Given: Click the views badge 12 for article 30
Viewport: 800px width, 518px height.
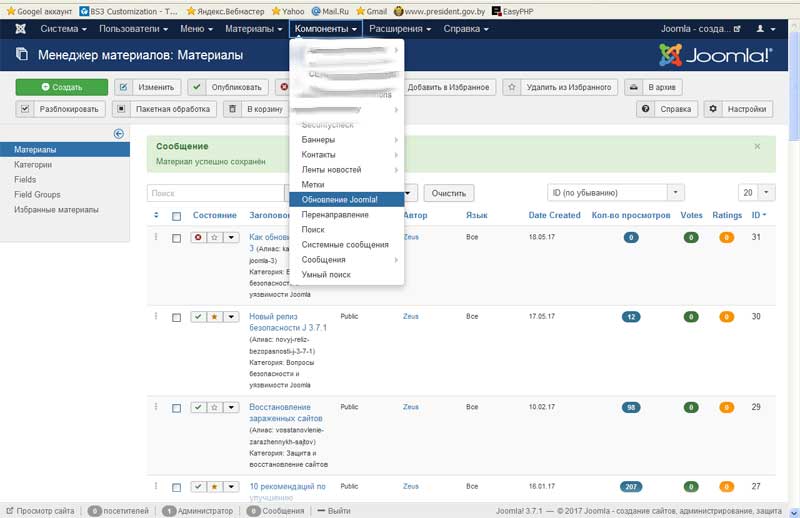Looking at the screenshot, I should pyautogui.click(x=631, y=317).
